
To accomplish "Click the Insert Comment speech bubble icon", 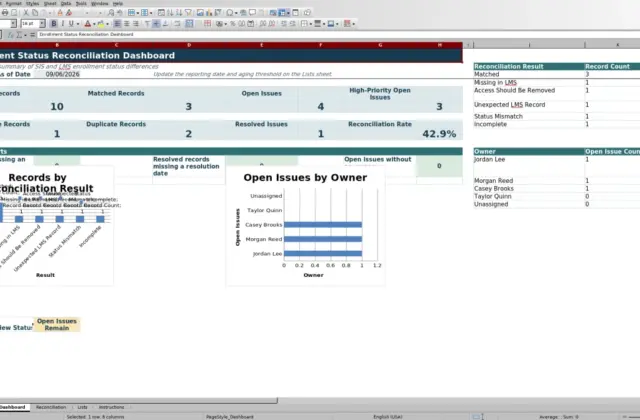I will (x=252, y=13).
